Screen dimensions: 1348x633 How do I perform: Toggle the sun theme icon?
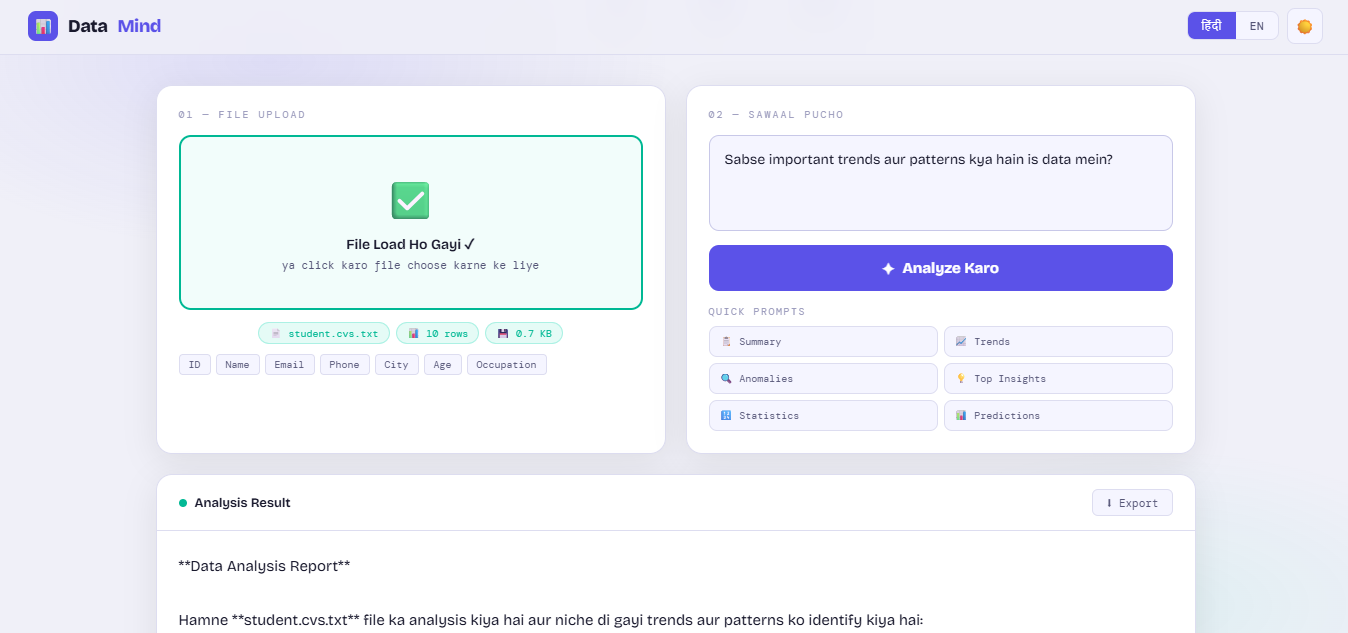pyautogui.click(x=1304, y=26)
